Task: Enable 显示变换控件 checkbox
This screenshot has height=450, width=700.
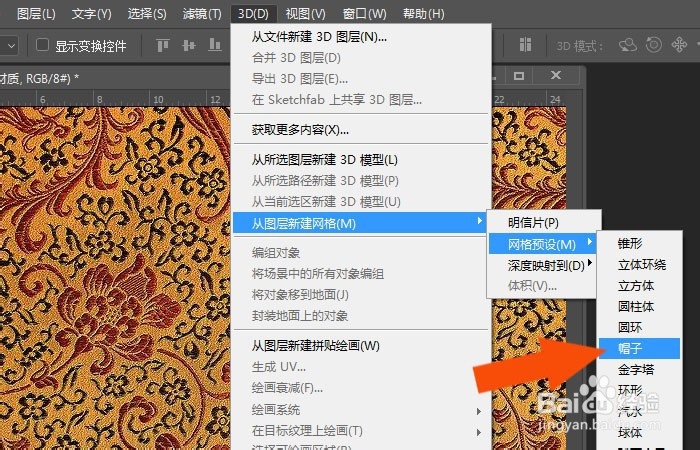Action: click(x=42, y=45)
